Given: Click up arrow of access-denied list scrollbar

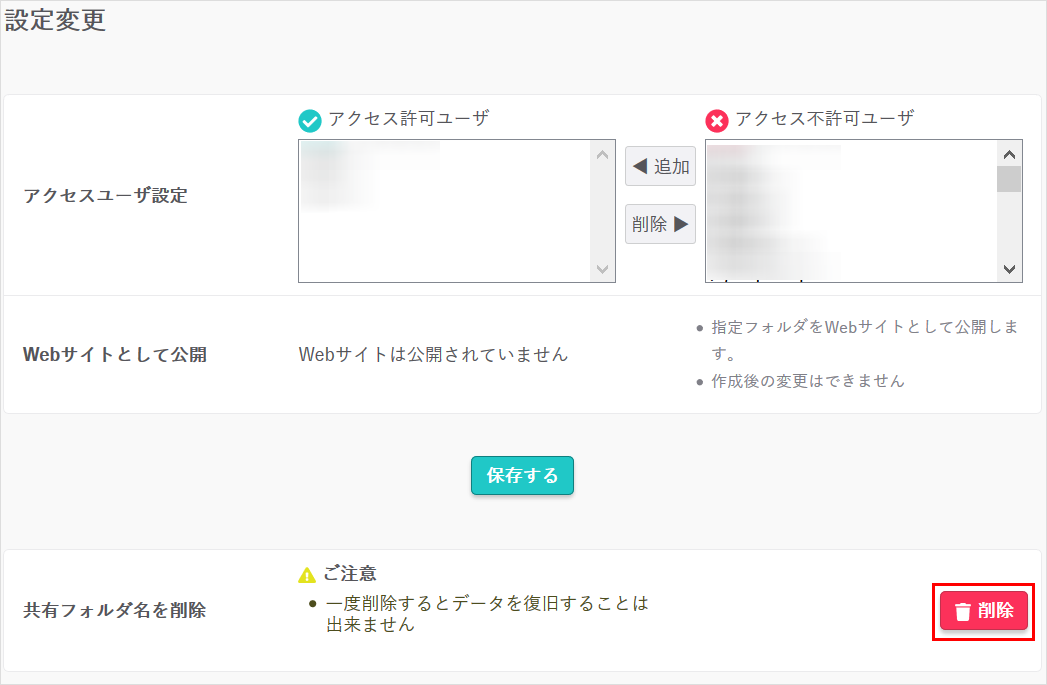Looking at the screenshot, I should (1009, 154).
